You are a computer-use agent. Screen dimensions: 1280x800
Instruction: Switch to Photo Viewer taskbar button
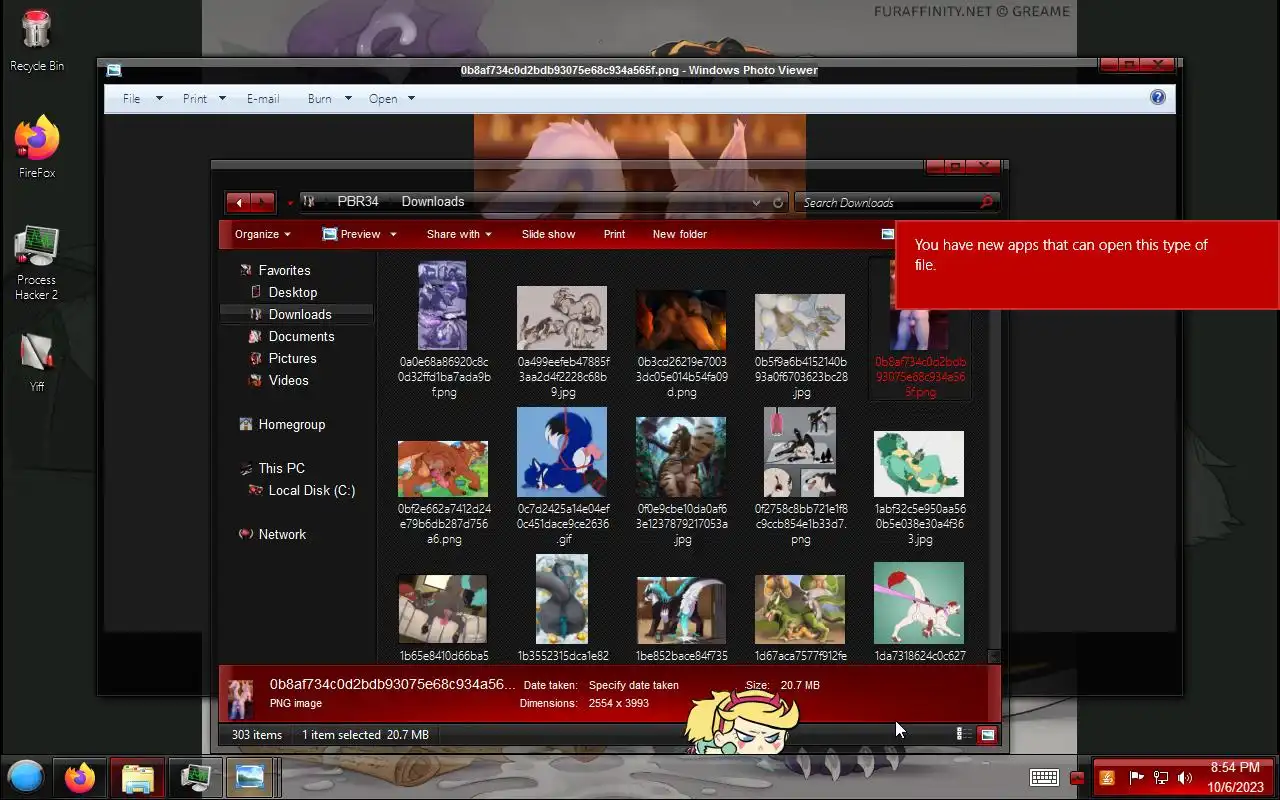click(x=249, y=777)
